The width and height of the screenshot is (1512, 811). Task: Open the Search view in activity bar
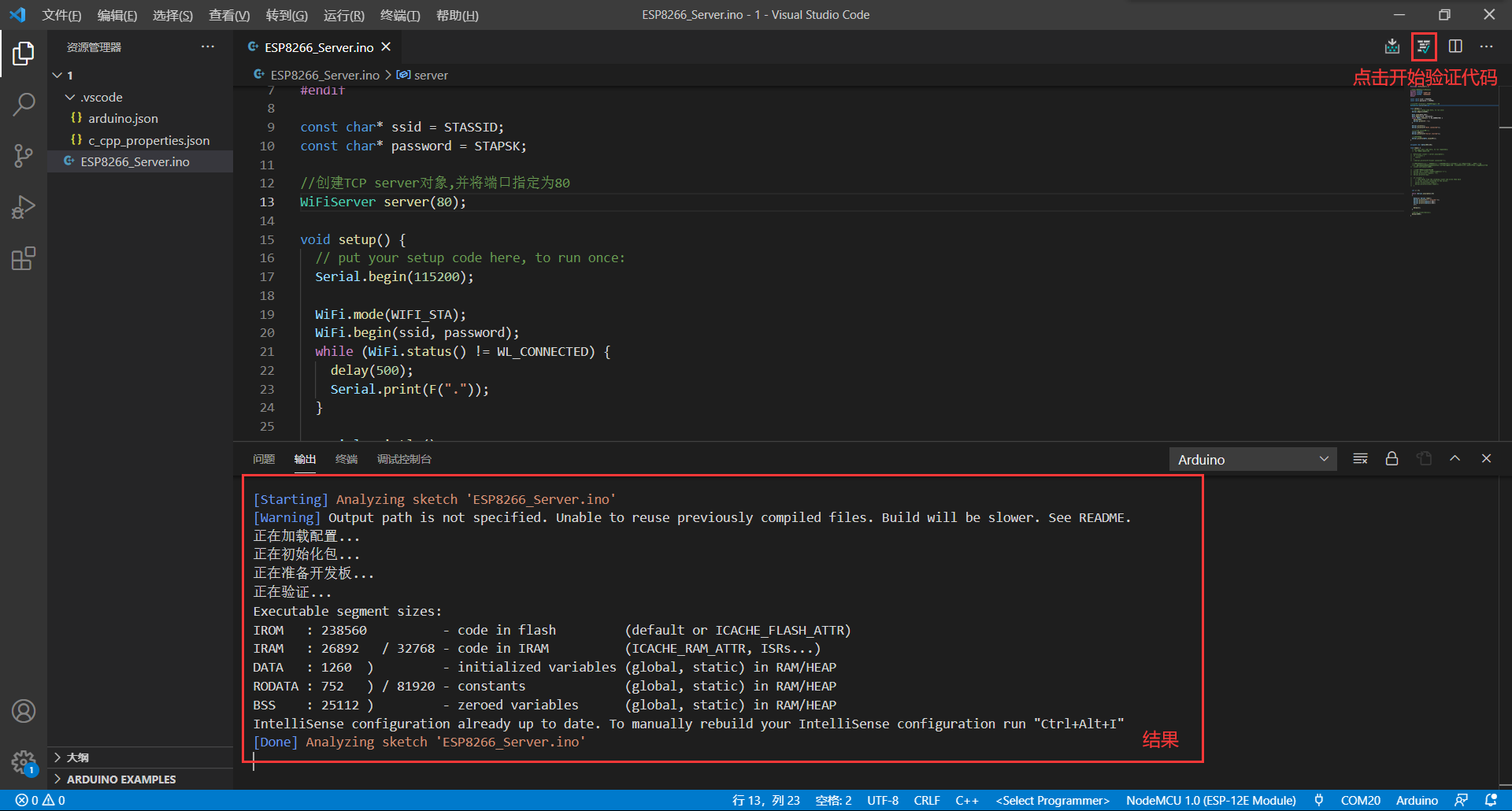pyautogui.click(x=24, y=105)
